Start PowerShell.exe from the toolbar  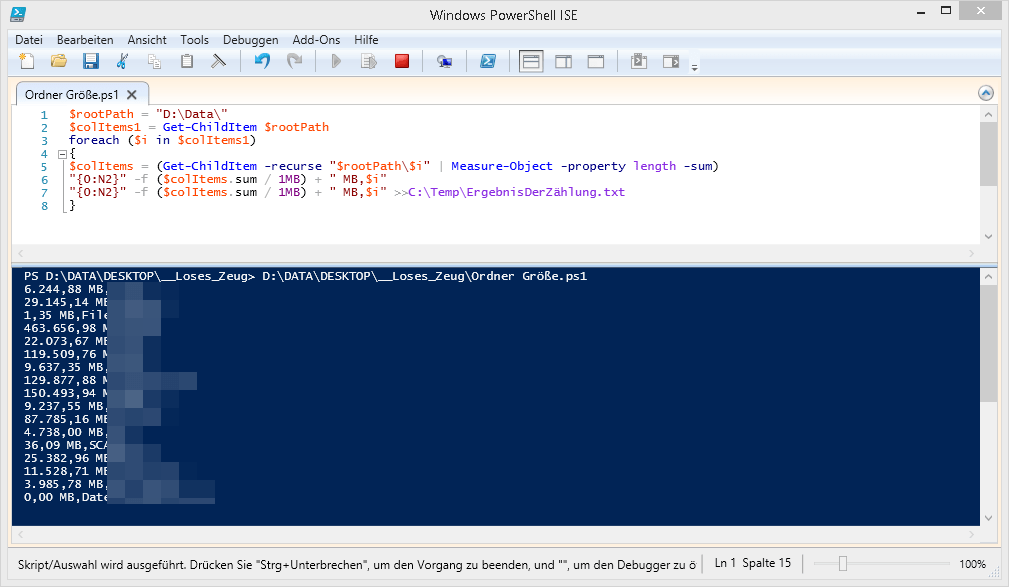click(488, 61)
